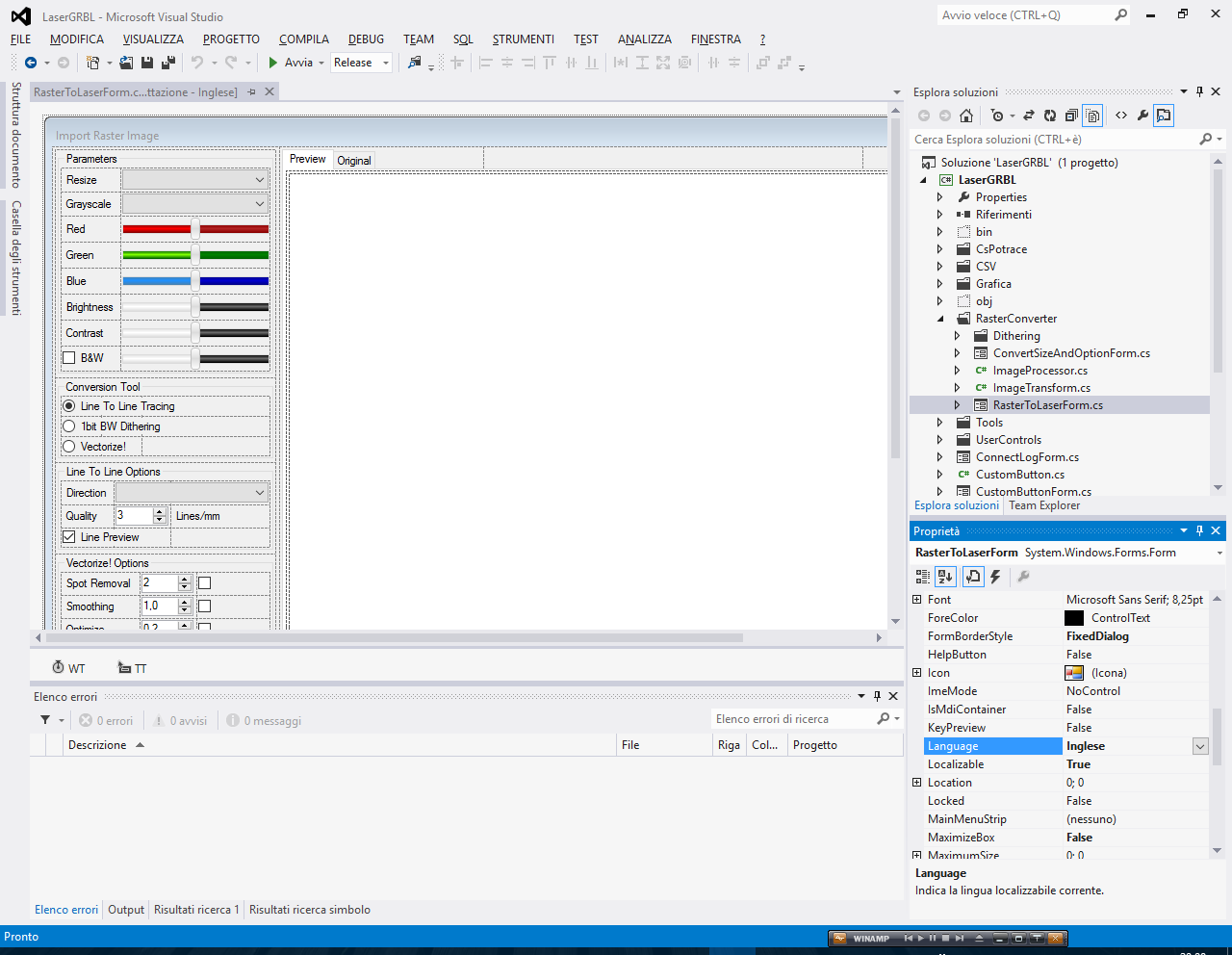Expand the Properties project node
Screen dimensions: 1232x955
pyautogui.click(x=940, y=197)
